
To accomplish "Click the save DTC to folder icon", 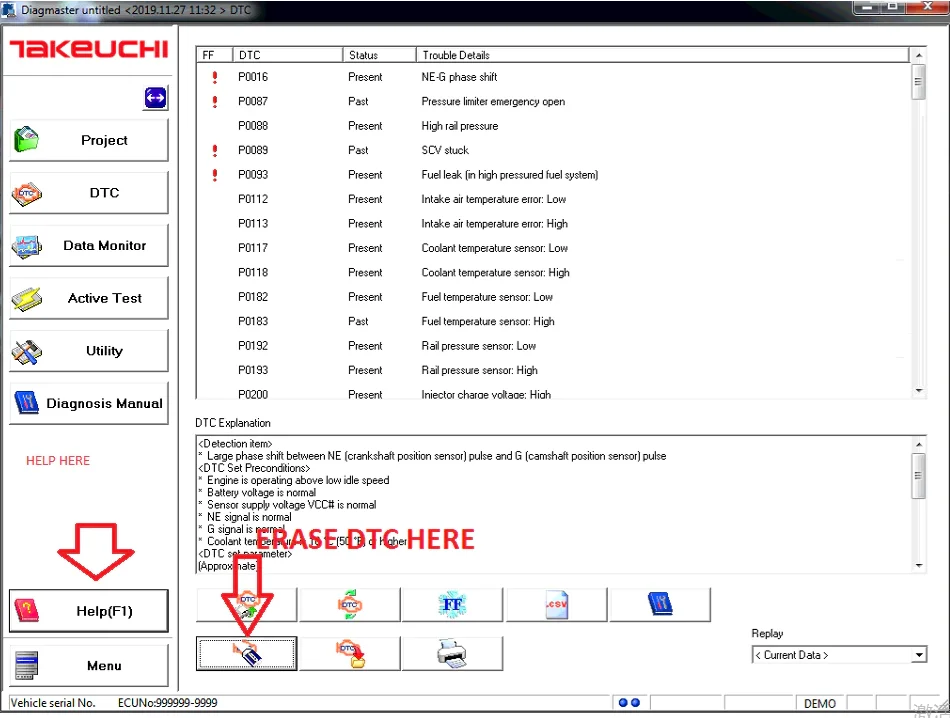I will [x=350, y=653].
